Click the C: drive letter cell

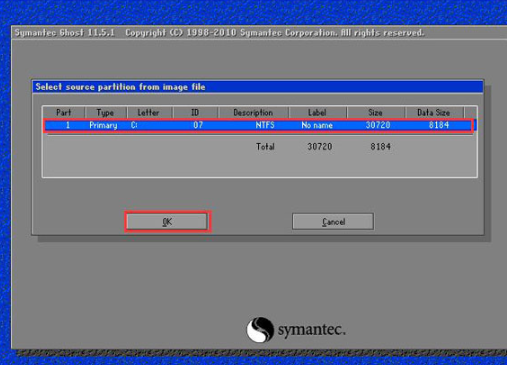pyautogui.click(x=134, y=125)
